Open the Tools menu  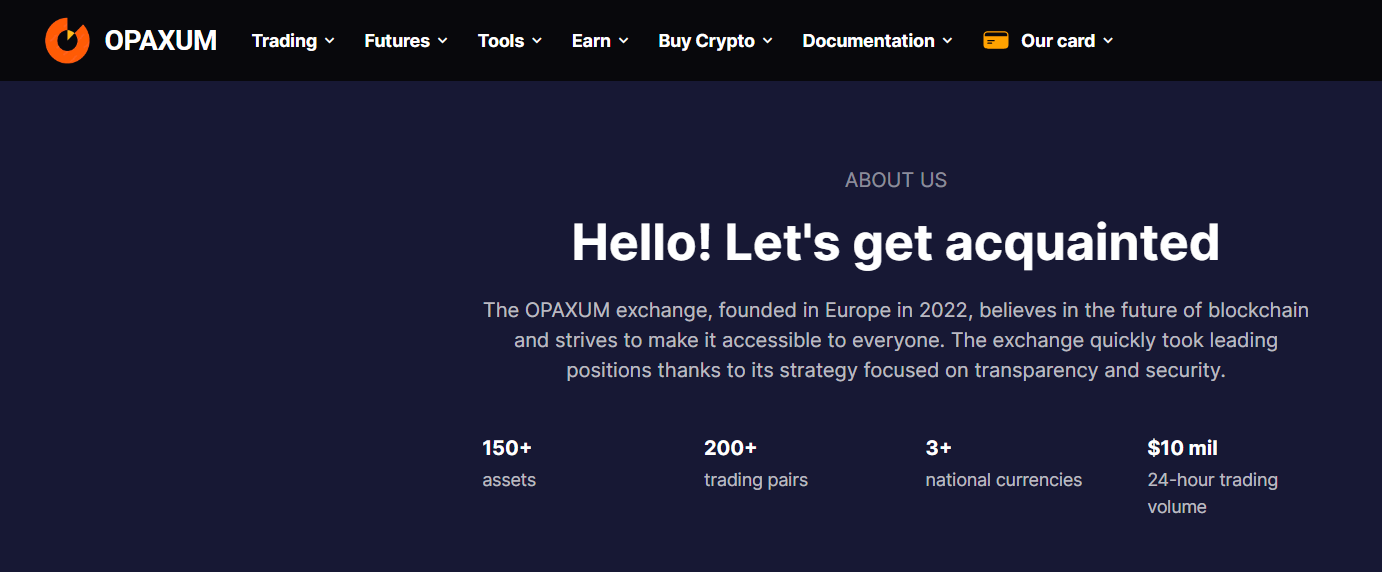pyautogui.click(x=510, y=41)
